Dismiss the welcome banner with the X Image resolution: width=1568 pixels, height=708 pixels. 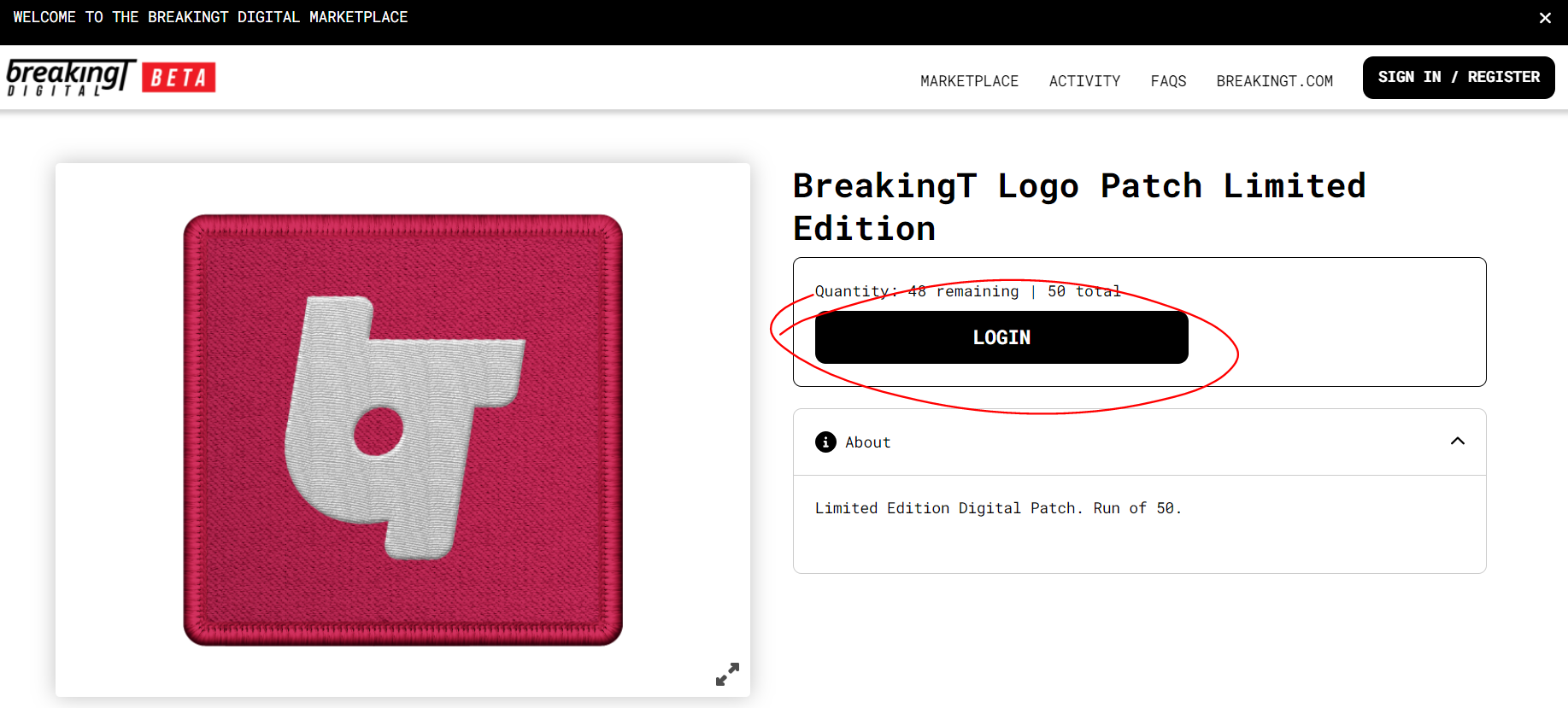1545,18
